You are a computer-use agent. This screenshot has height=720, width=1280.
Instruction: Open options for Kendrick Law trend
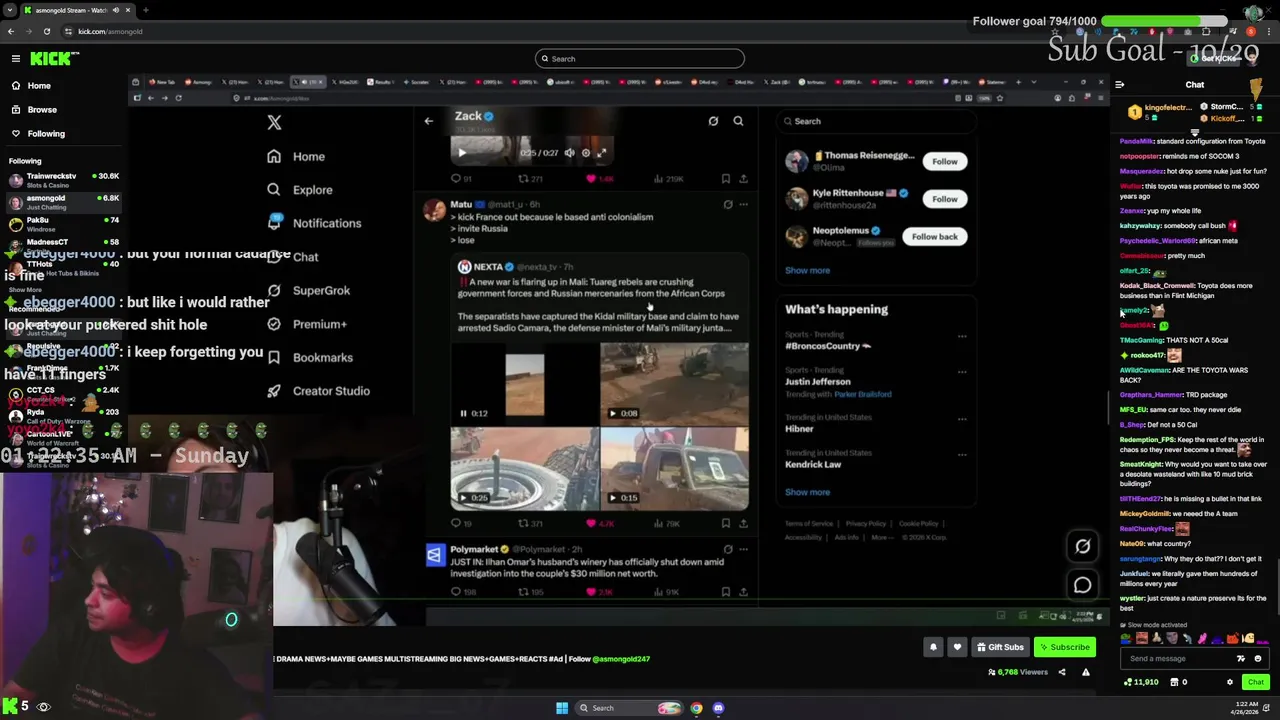(962, 454)
